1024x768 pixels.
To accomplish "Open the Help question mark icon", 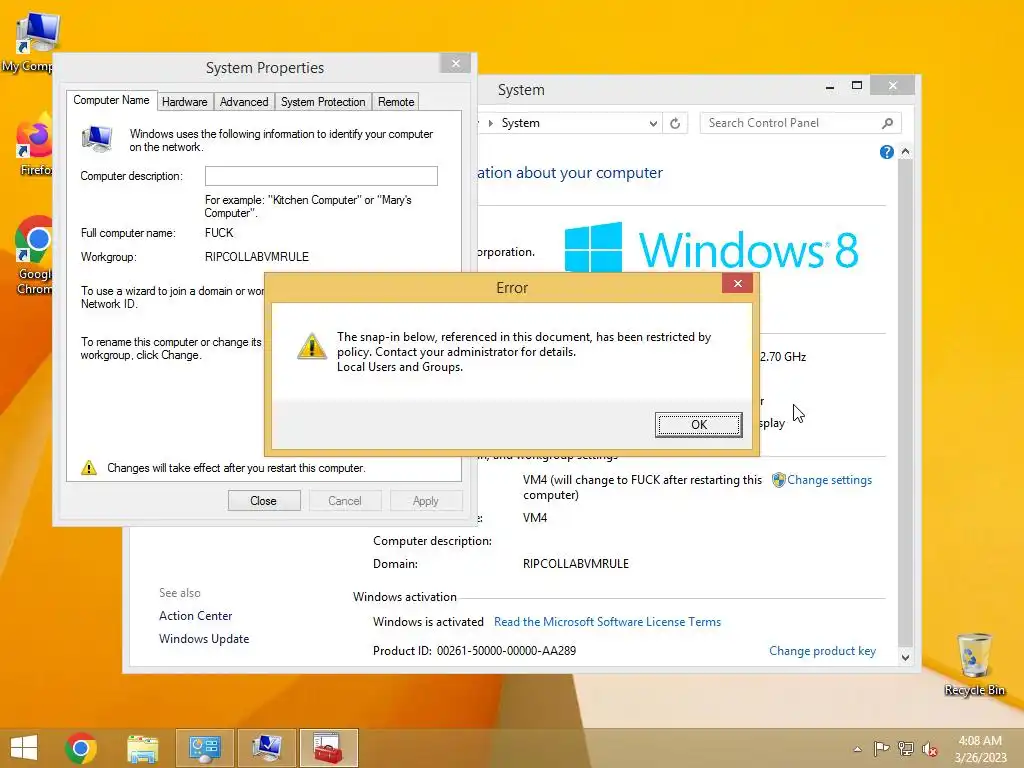I will (x=886, y=152).
